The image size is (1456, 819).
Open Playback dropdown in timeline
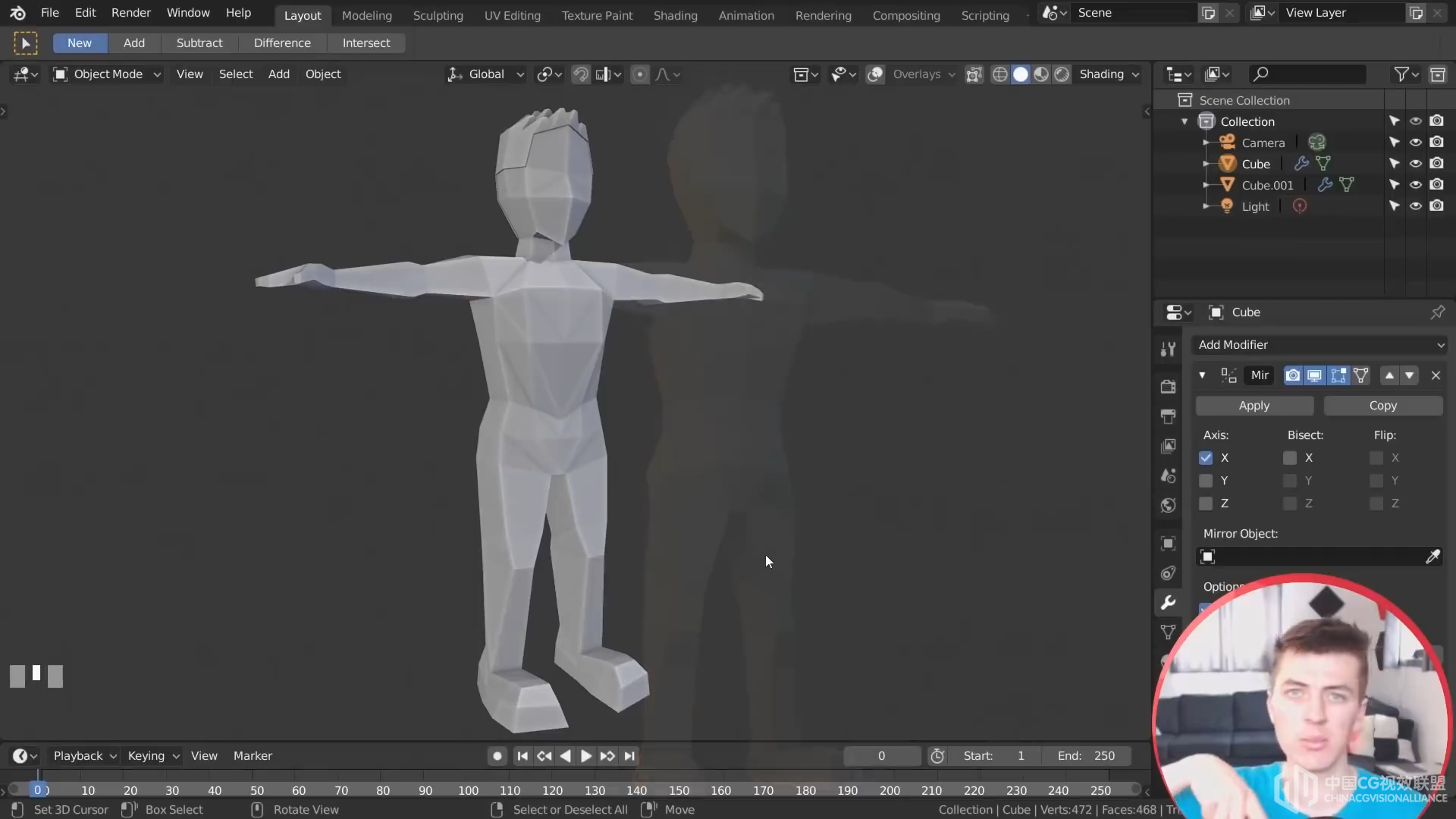coord(84,756)
